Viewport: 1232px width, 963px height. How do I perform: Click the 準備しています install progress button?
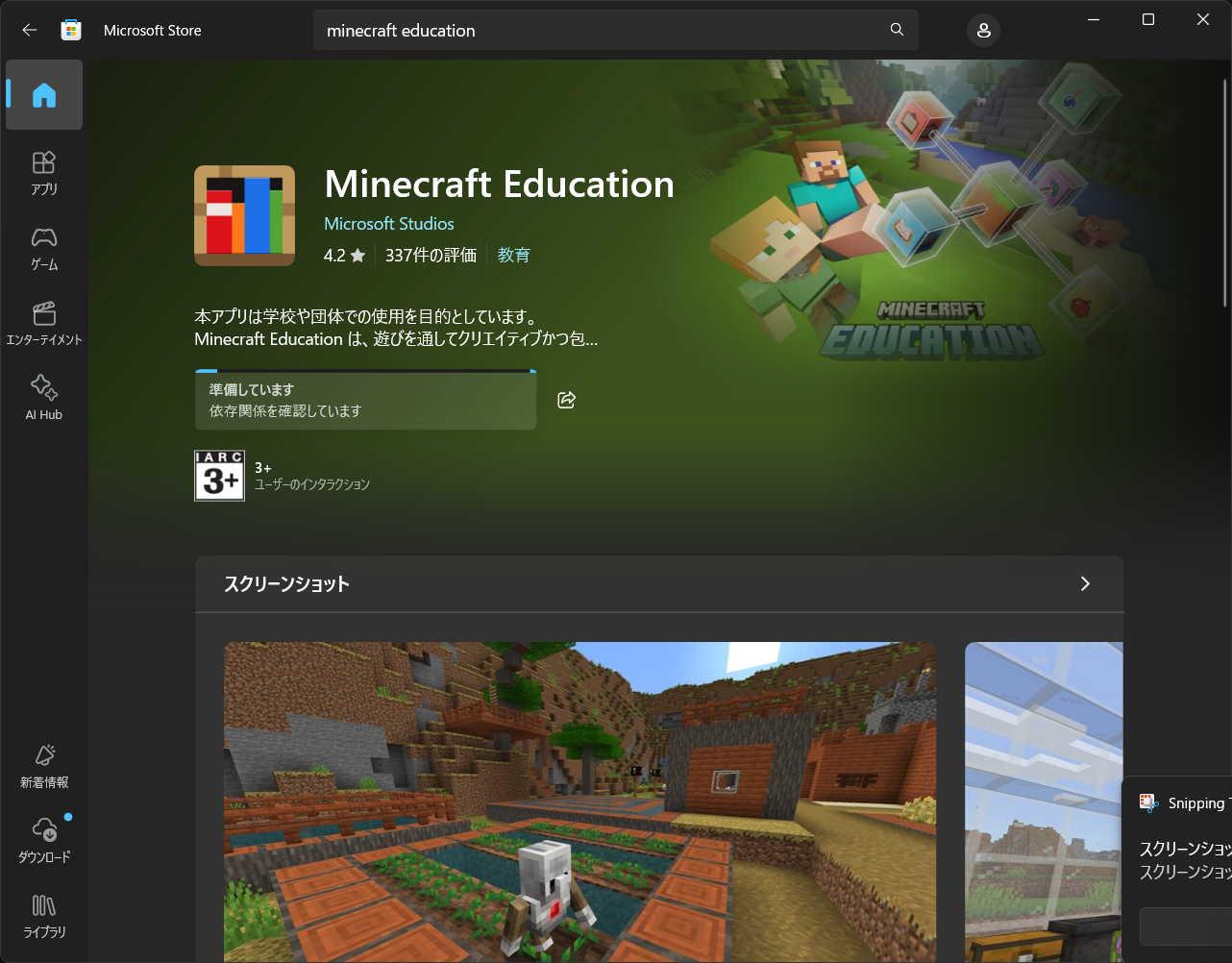click(x=365, y=400)
